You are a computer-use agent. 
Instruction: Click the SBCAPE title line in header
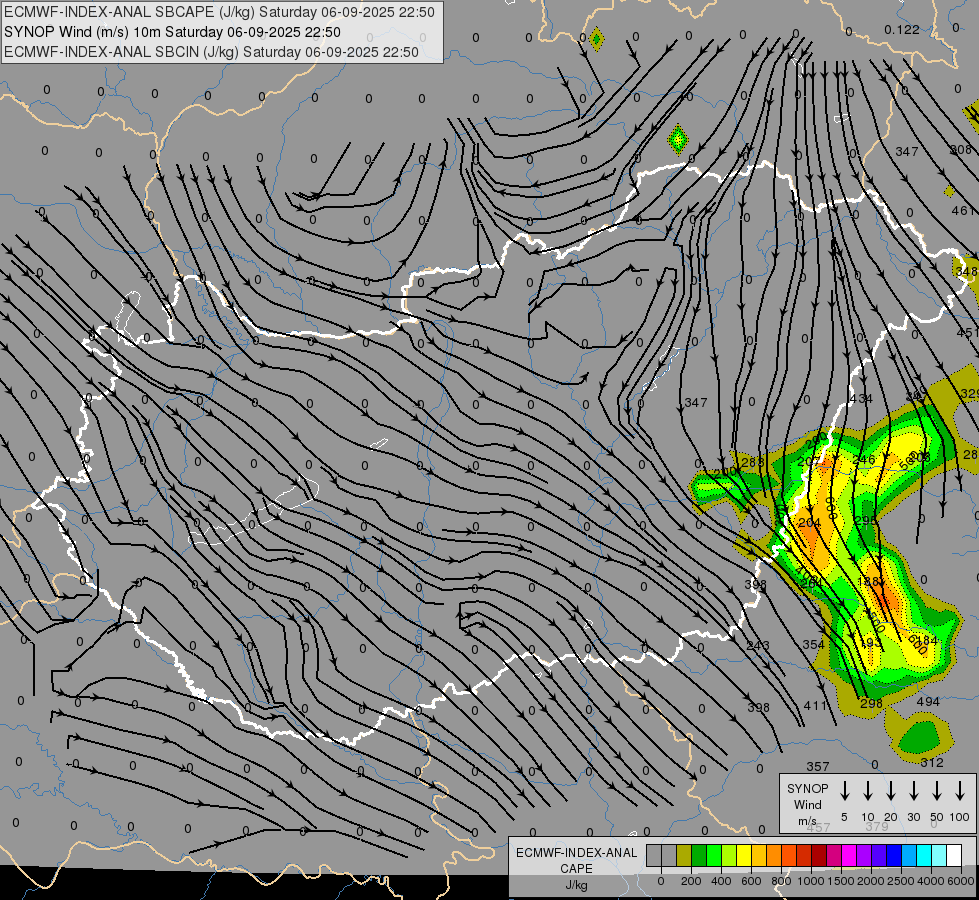click(x=219, y=12)
